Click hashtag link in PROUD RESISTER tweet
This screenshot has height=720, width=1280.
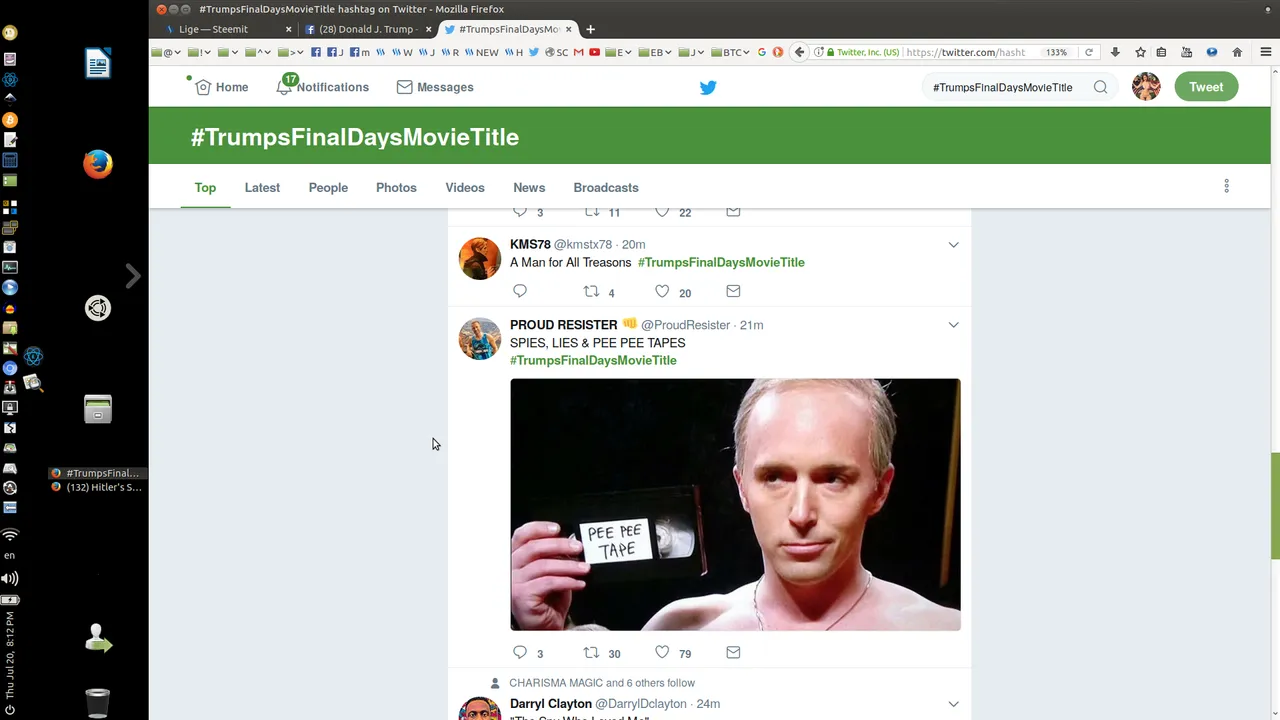click(593, 360)
